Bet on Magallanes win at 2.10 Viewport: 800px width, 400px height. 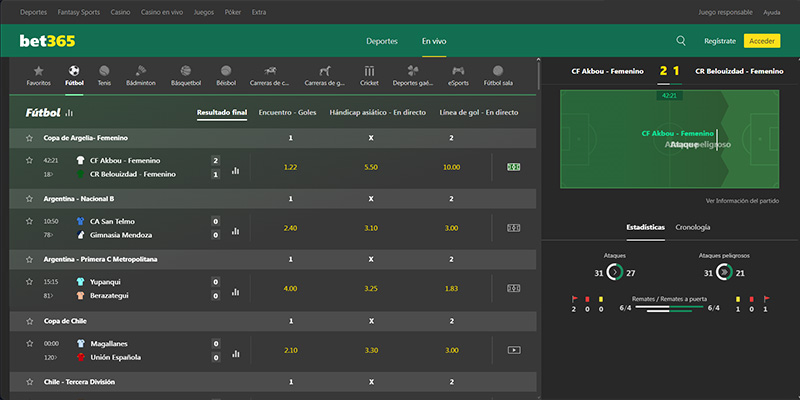pos(290,351)
